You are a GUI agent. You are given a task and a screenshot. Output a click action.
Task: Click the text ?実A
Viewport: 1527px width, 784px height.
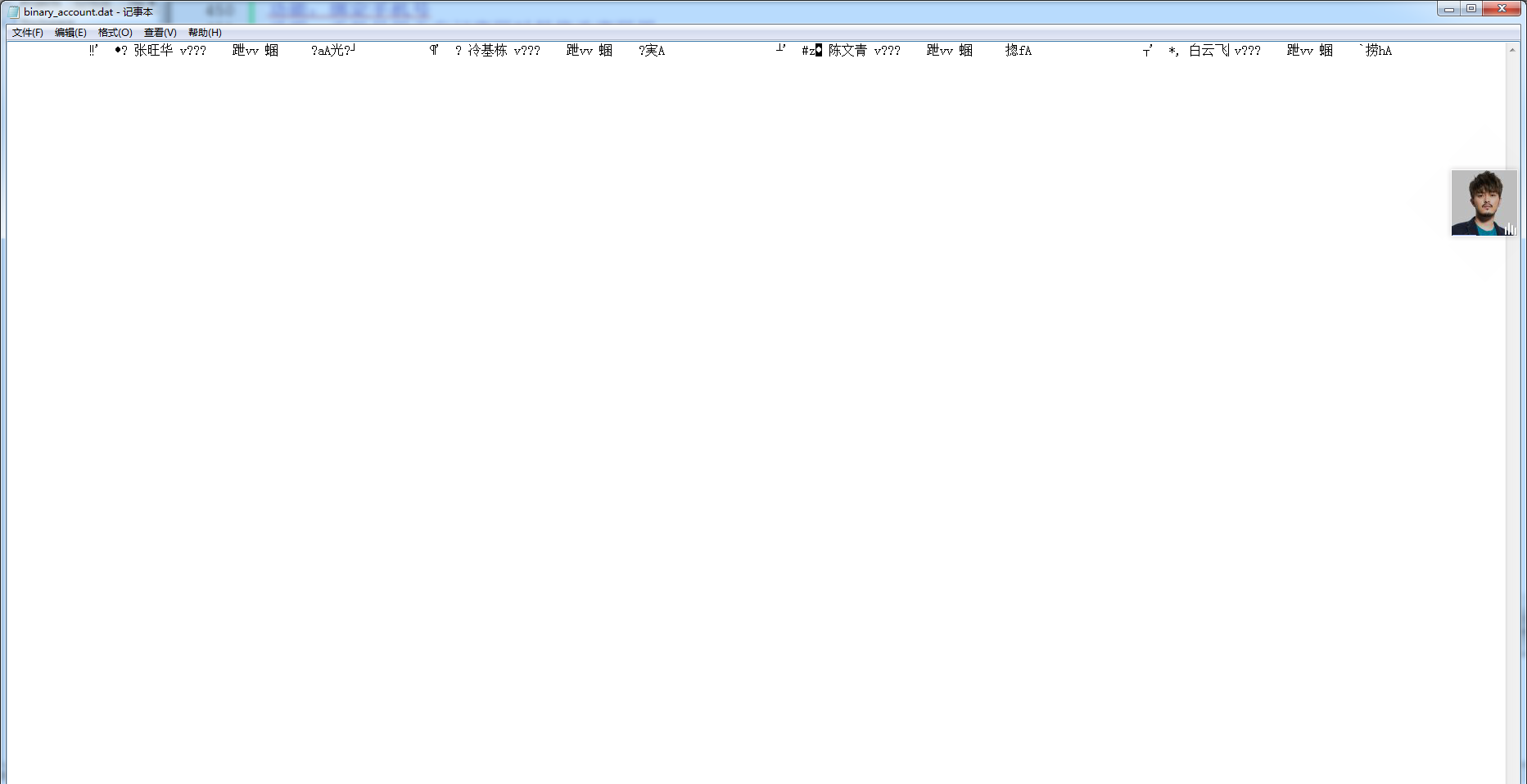(x=652, y=51)
